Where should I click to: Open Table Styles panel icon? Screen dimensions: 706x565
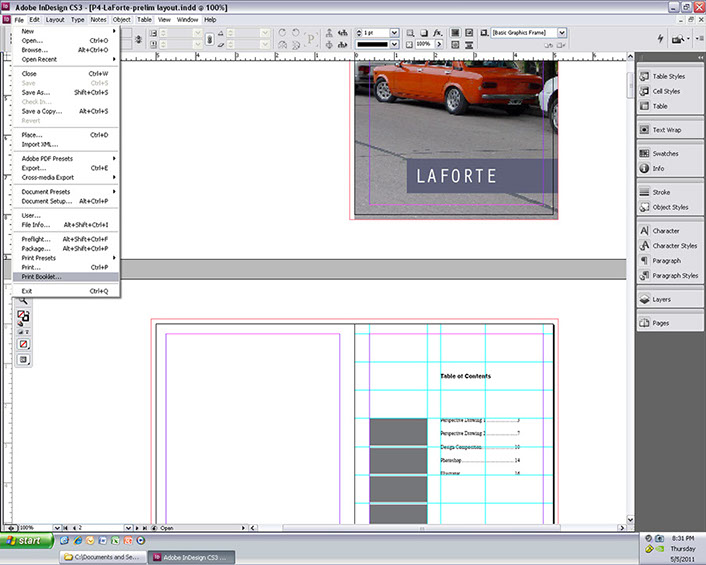point(644,76)
